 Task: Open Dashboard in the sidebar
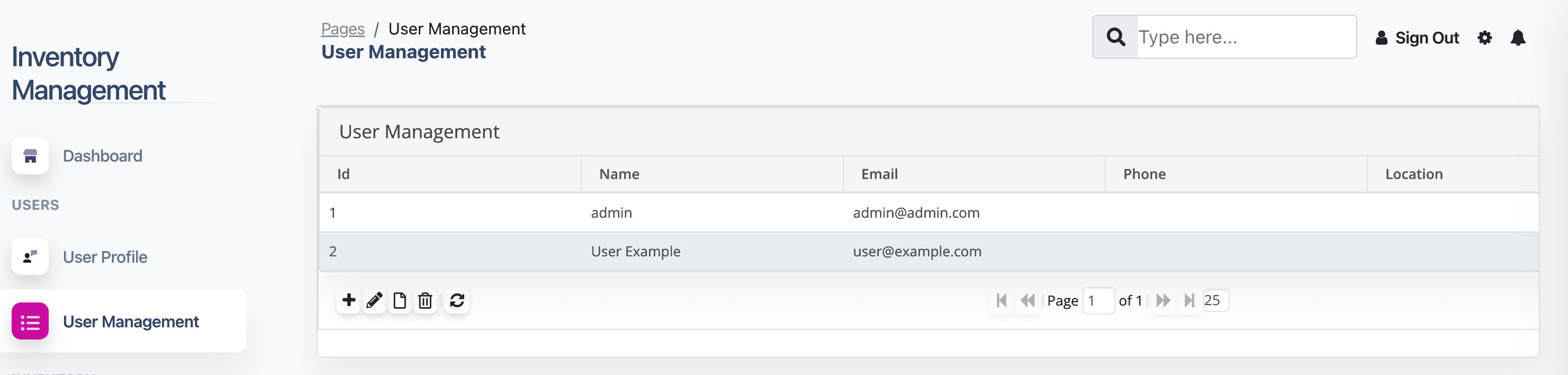click(102, 156)
